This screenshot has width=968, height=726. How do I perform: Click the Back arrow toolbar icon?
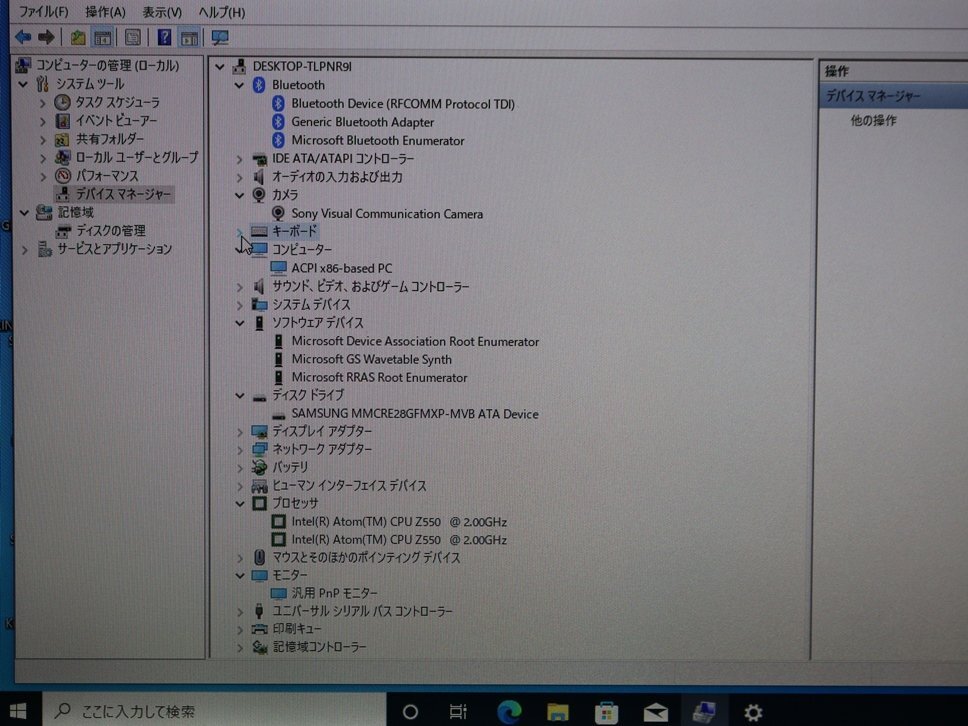(x=23, y=37)
